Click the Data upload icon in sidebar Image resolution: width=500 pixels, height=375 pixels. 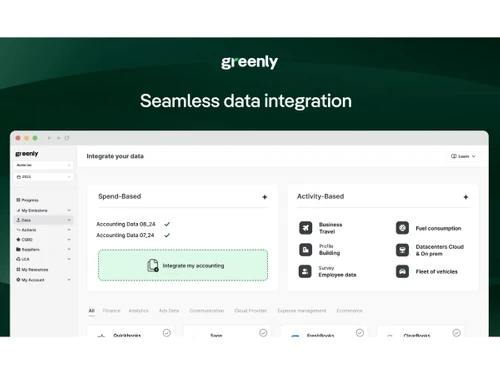(18, 220)
